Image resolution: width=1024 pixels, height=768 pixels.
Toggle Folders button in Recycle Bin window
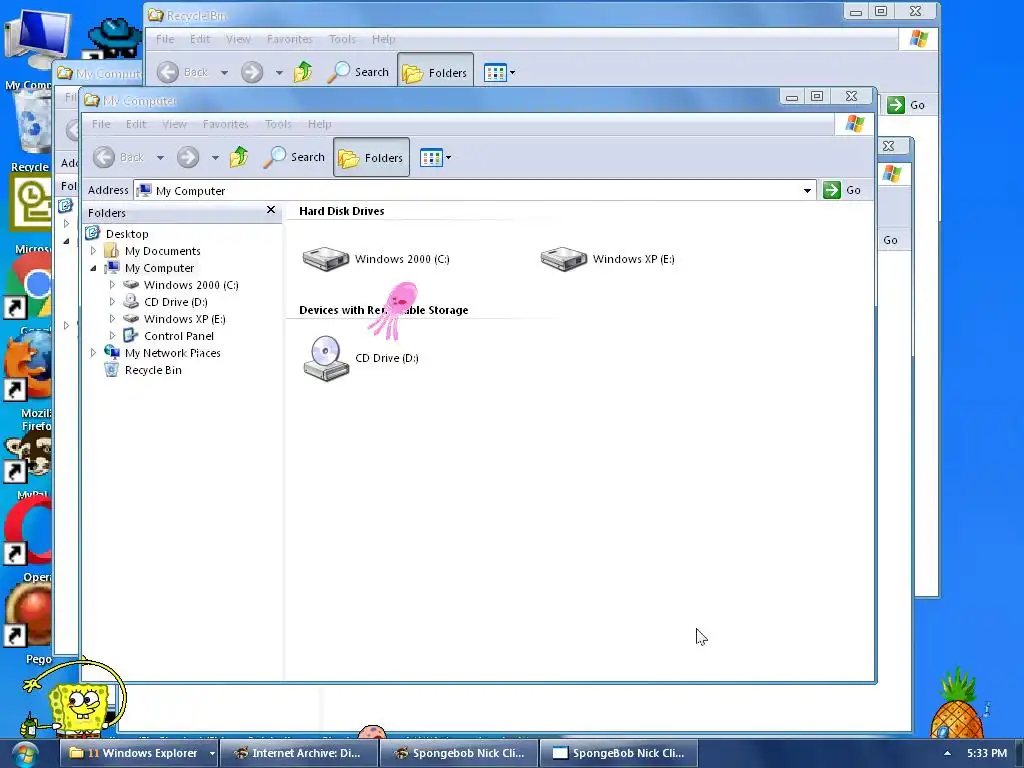435,72
